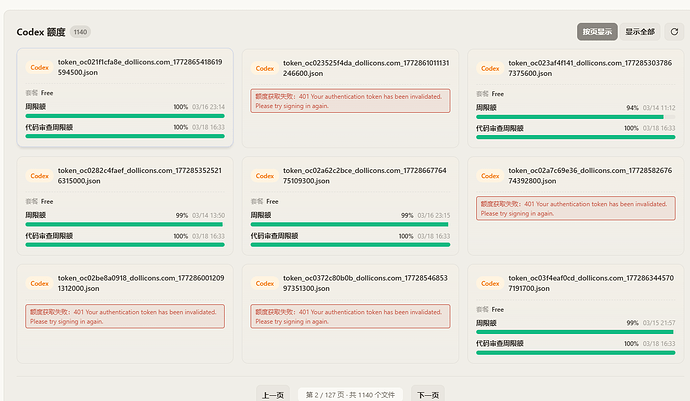690x401 pixels.
Task: Click 周限额 progress bar in token_oc0282c4faef card
Action: pyautogui.click(x=125, y=224)
